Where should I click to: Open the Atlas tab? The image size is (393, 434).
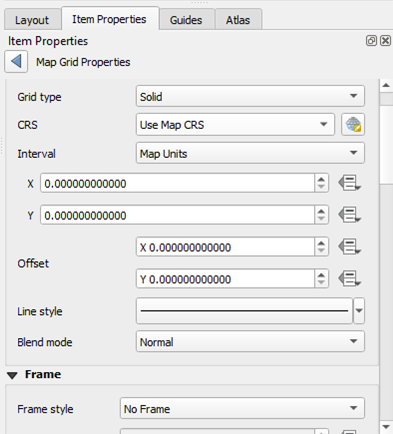click(238, 20)
